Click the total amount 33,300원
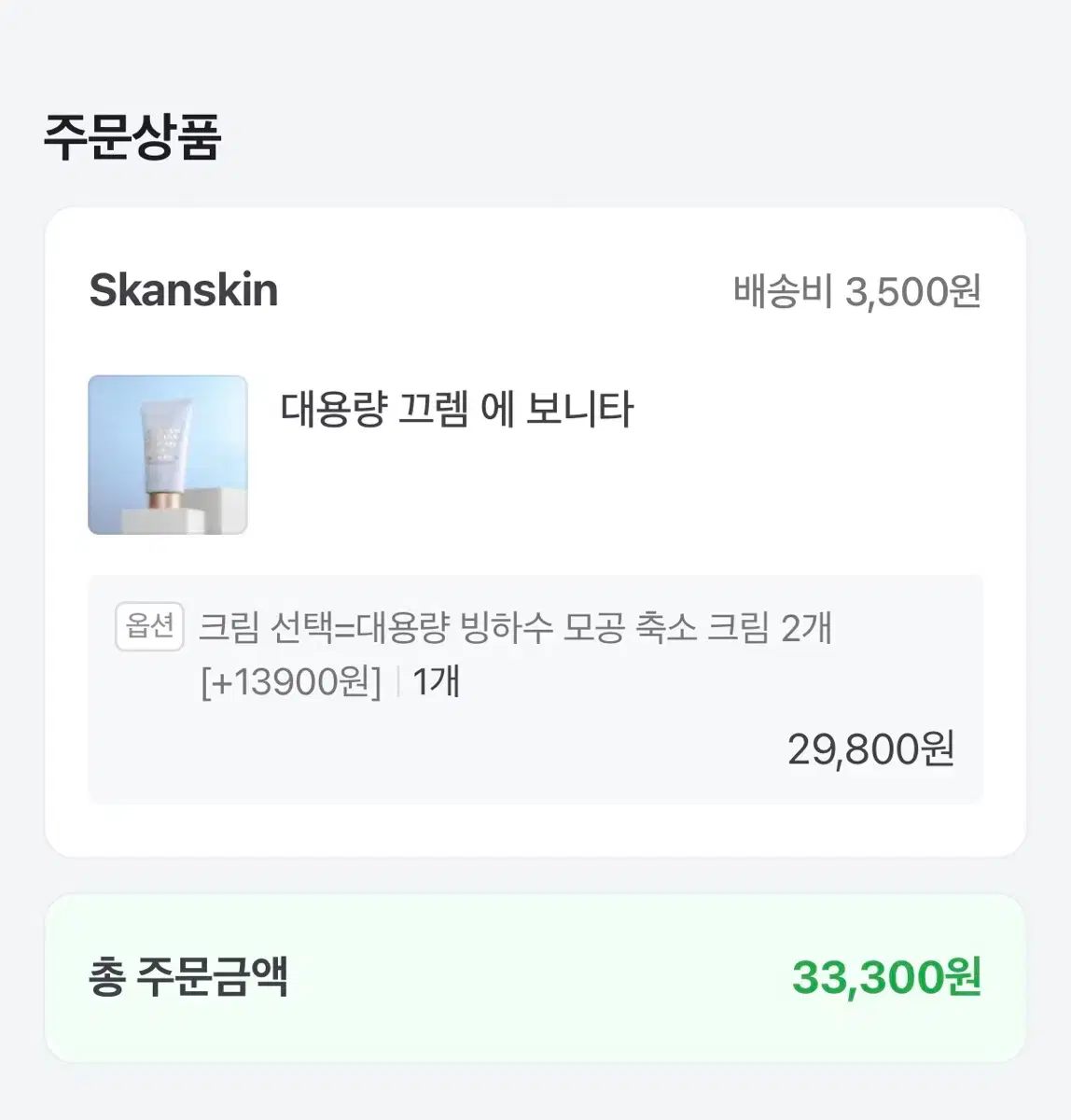The width and height of the screenshot is (1071, 1120). tap(886, 977)
